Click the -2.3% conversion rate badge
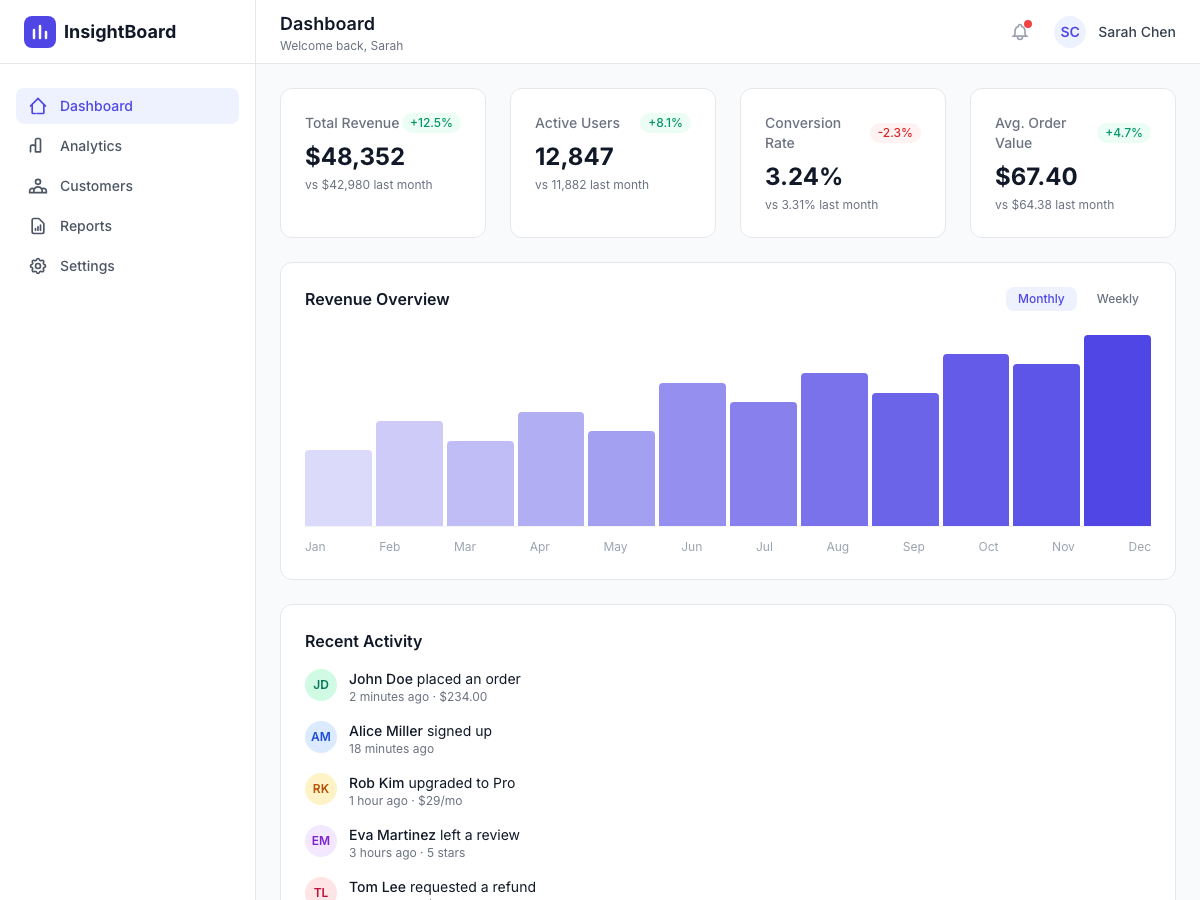 click(895, 133)
